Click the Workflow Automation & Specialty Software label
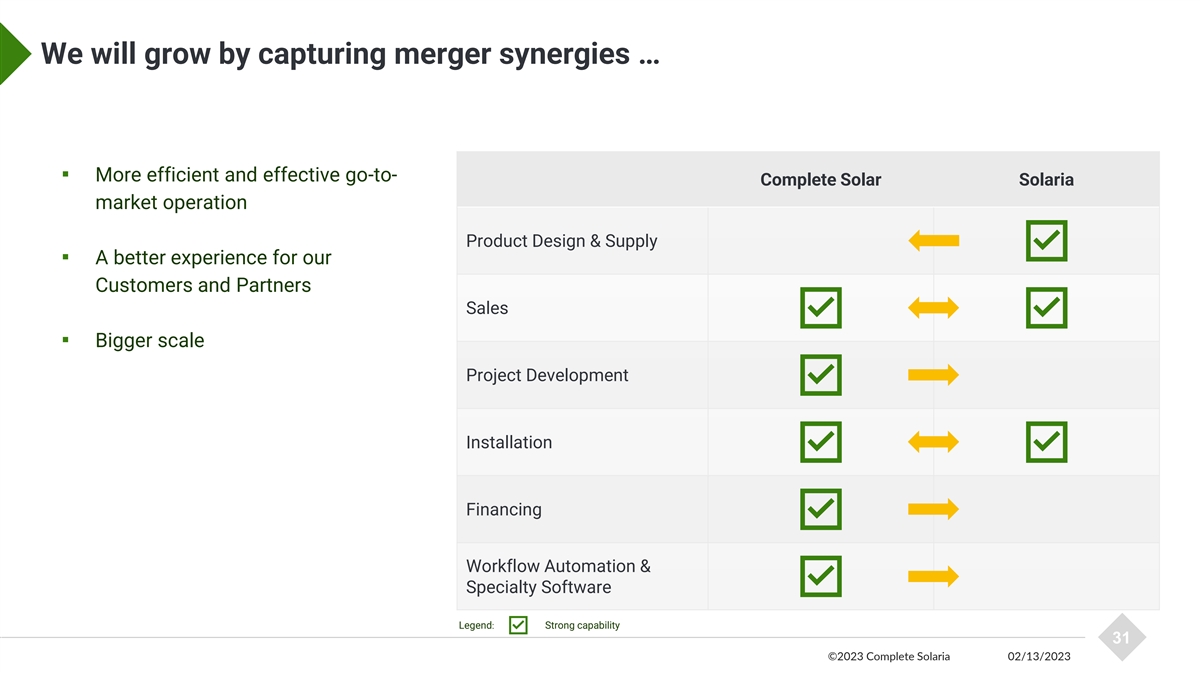This screenshot has width=1200, height=675. click(558, 577)
